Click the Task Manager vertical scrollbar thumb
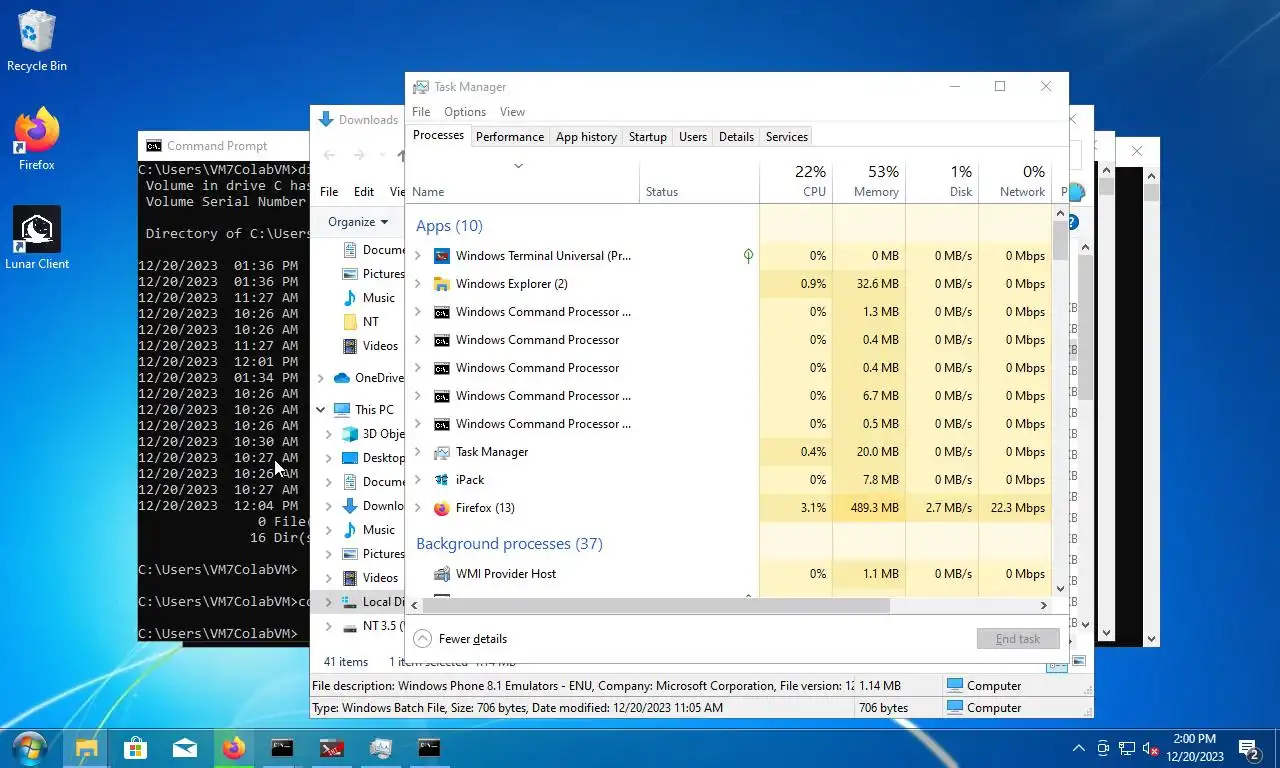Screen dimensions: 1280x768 [x=1060, y=241]
